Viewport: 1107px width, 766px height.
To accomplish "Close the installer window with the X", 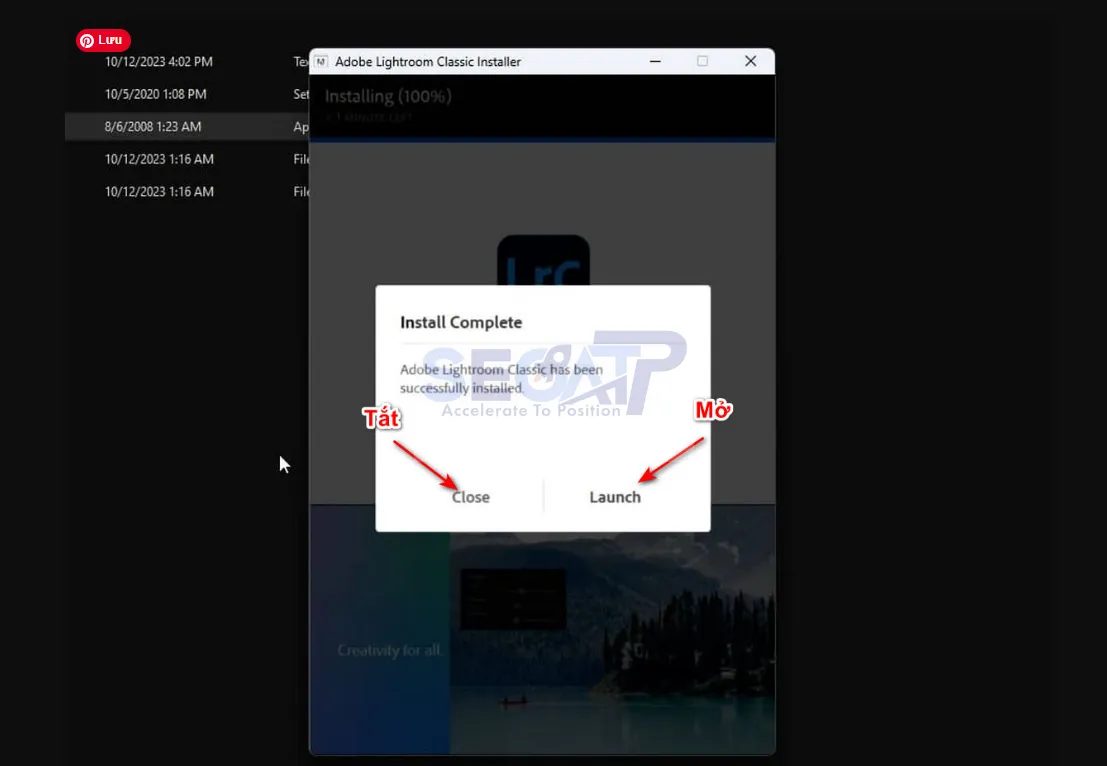I will point(750,62).
